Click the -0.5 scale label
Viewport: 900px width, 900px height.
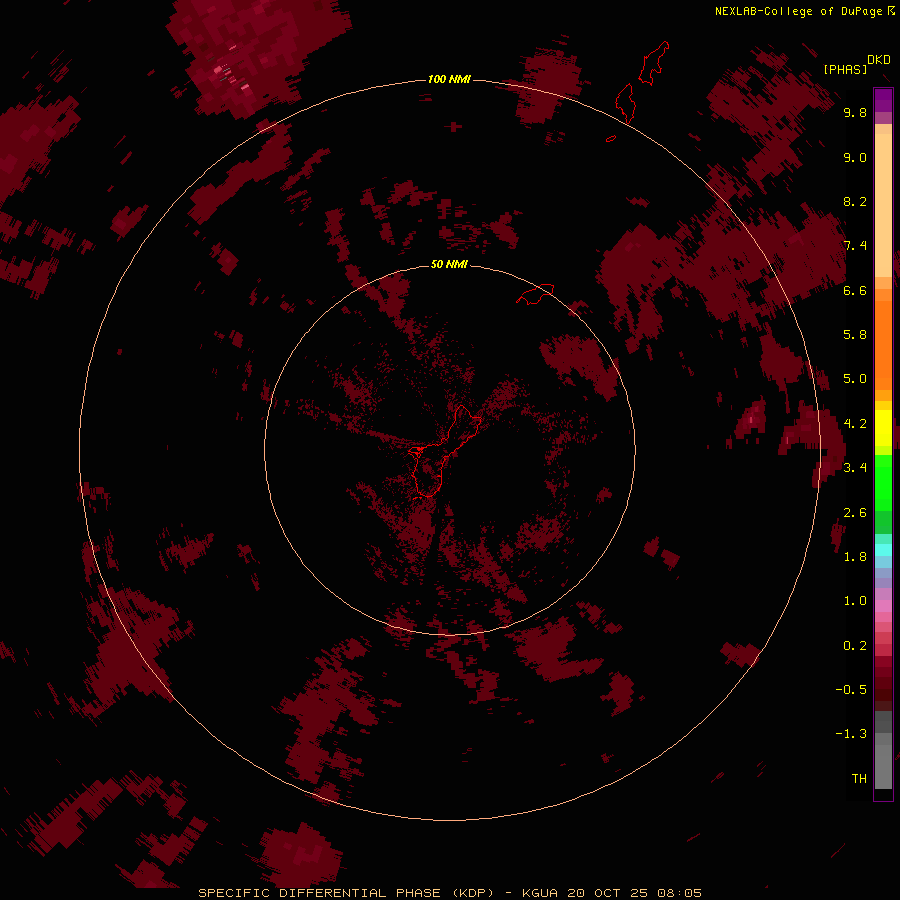[851, 689]
